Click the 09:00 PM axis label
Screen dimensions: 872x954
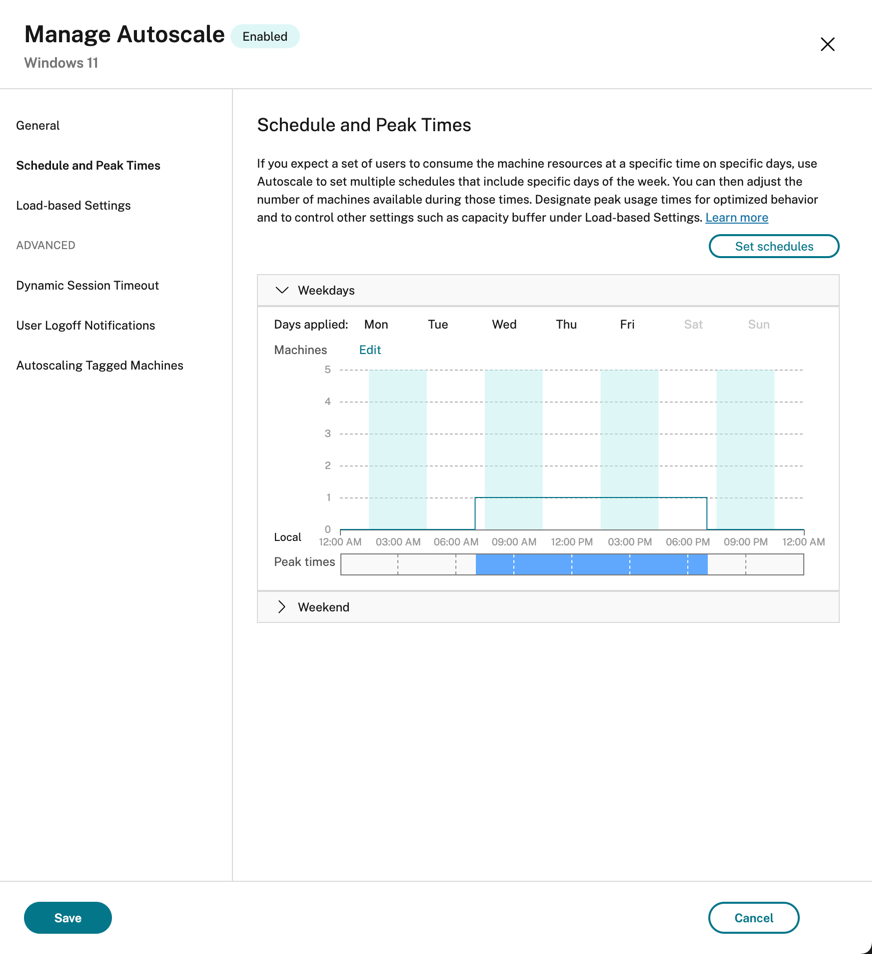(x=745, y=542)
